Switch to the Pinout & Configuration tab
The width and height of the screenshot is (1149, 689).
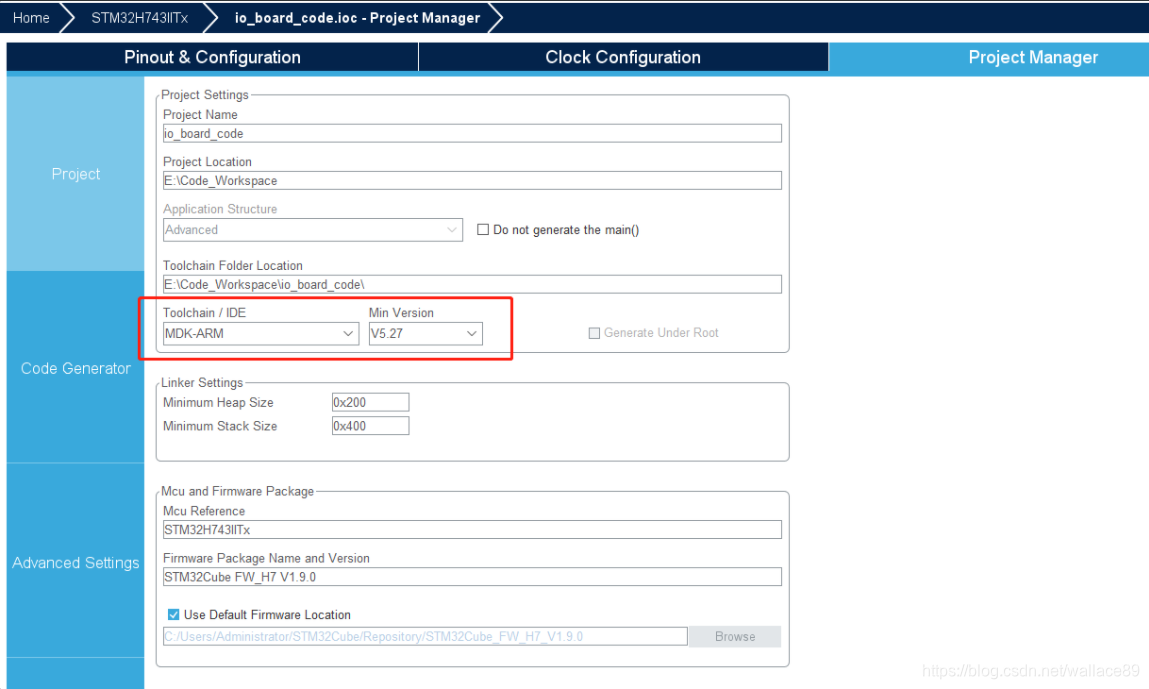point(212,57)
